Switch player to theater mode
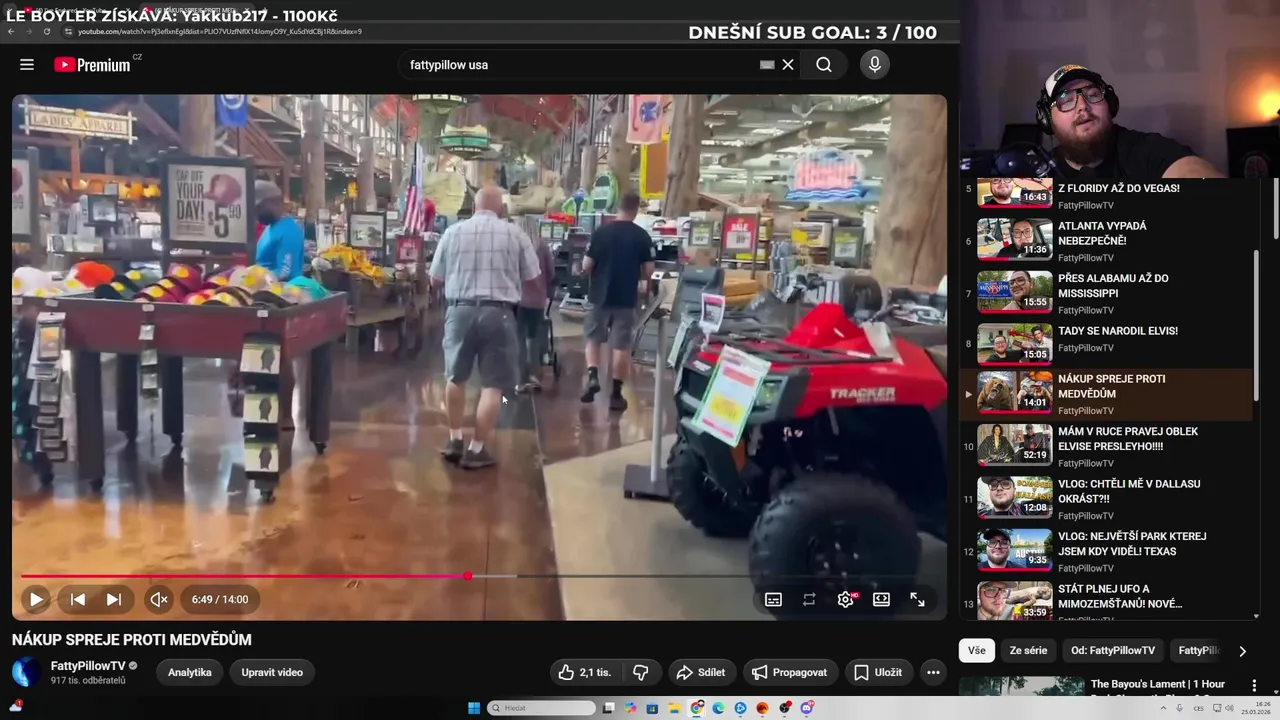1280x720 pixels. pyautogui.click(x=881, y=599)
